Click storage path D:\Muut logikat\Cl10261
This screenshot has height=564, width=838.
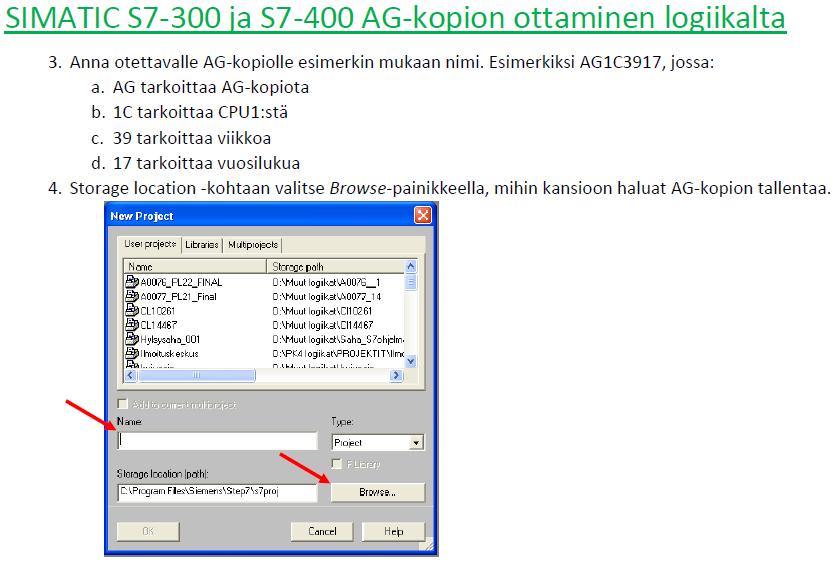tap(322, 311)
